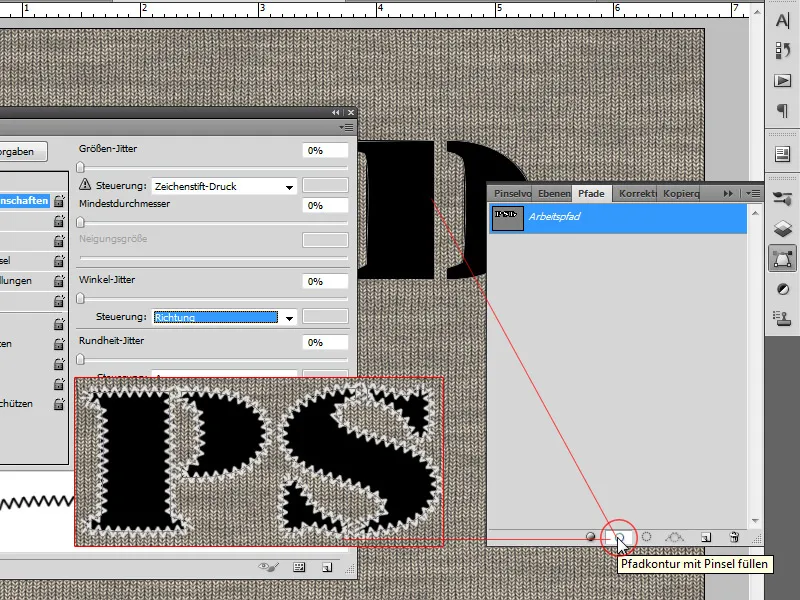The width and height of the screenshot is (800, 600).
Task: Click the 'chützen' brush option row
Action: [x=33, y=404]
